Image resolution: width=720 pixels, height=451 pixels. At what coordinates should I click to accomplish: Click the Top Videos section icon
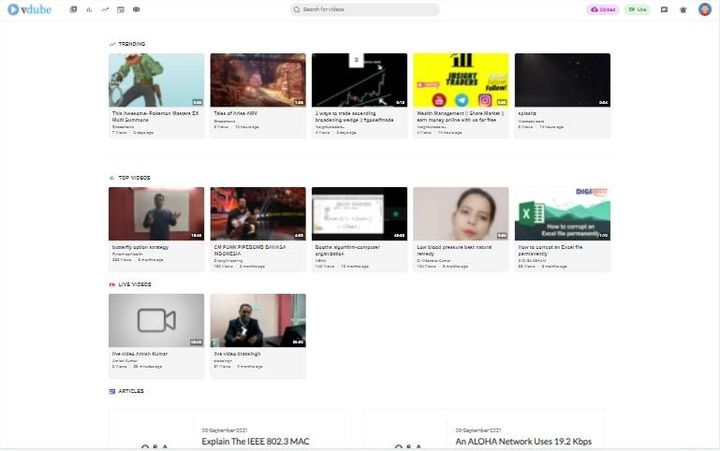(x=112, y=178)
